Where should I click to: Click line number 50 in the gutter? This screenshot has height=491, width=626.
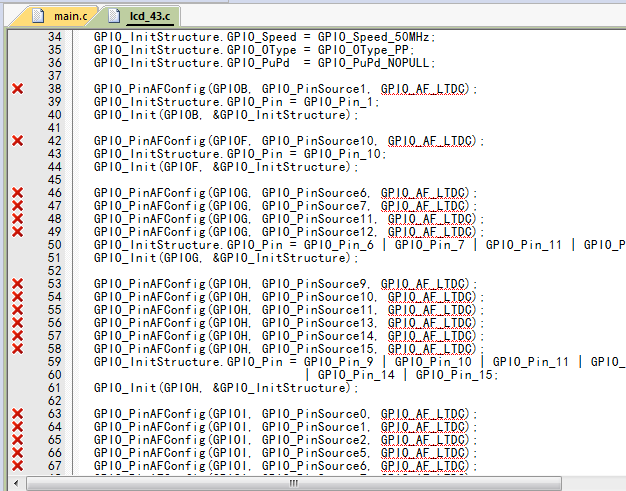click(55, 245)
